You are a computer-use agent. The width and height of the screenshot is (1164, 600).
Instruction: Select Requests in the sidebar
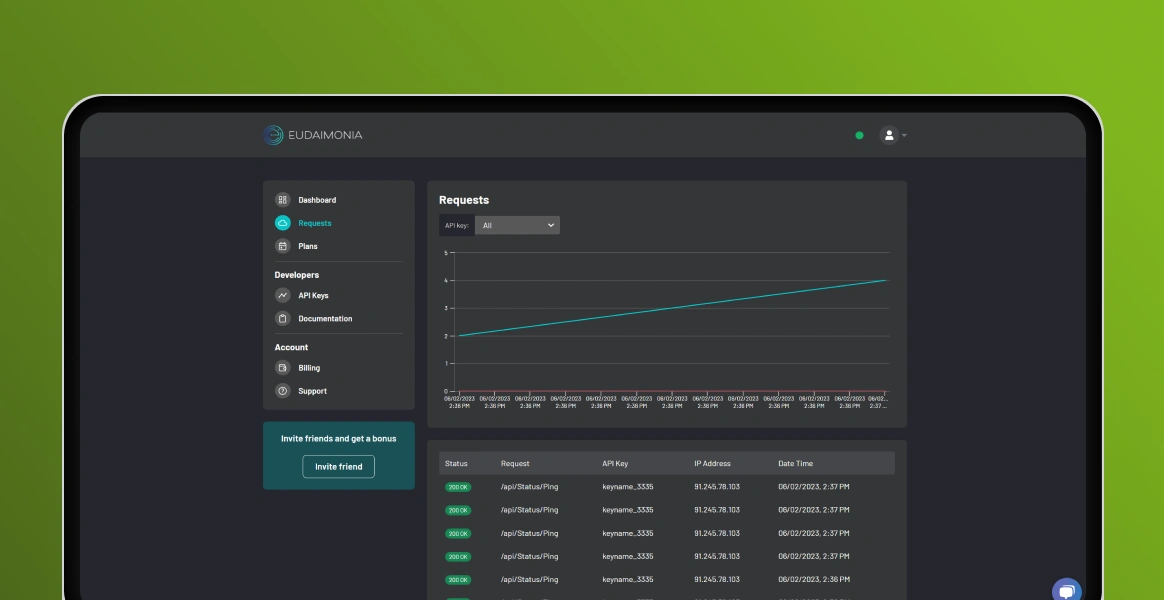tap(315, 223)
